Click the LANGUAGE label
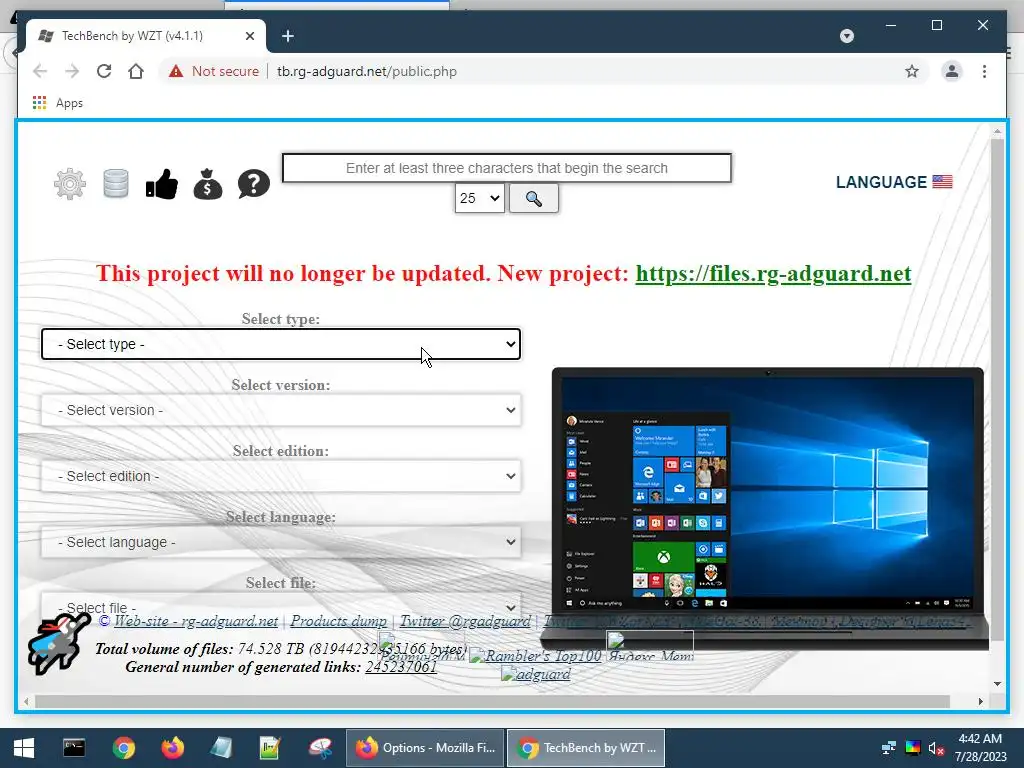The image size is (1024, 768). 881,182
